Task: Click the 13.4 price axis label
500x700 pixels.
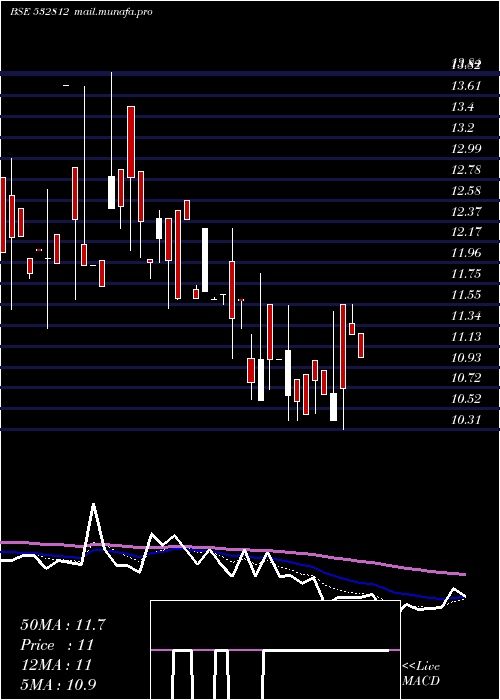Action: click(462, 107)
